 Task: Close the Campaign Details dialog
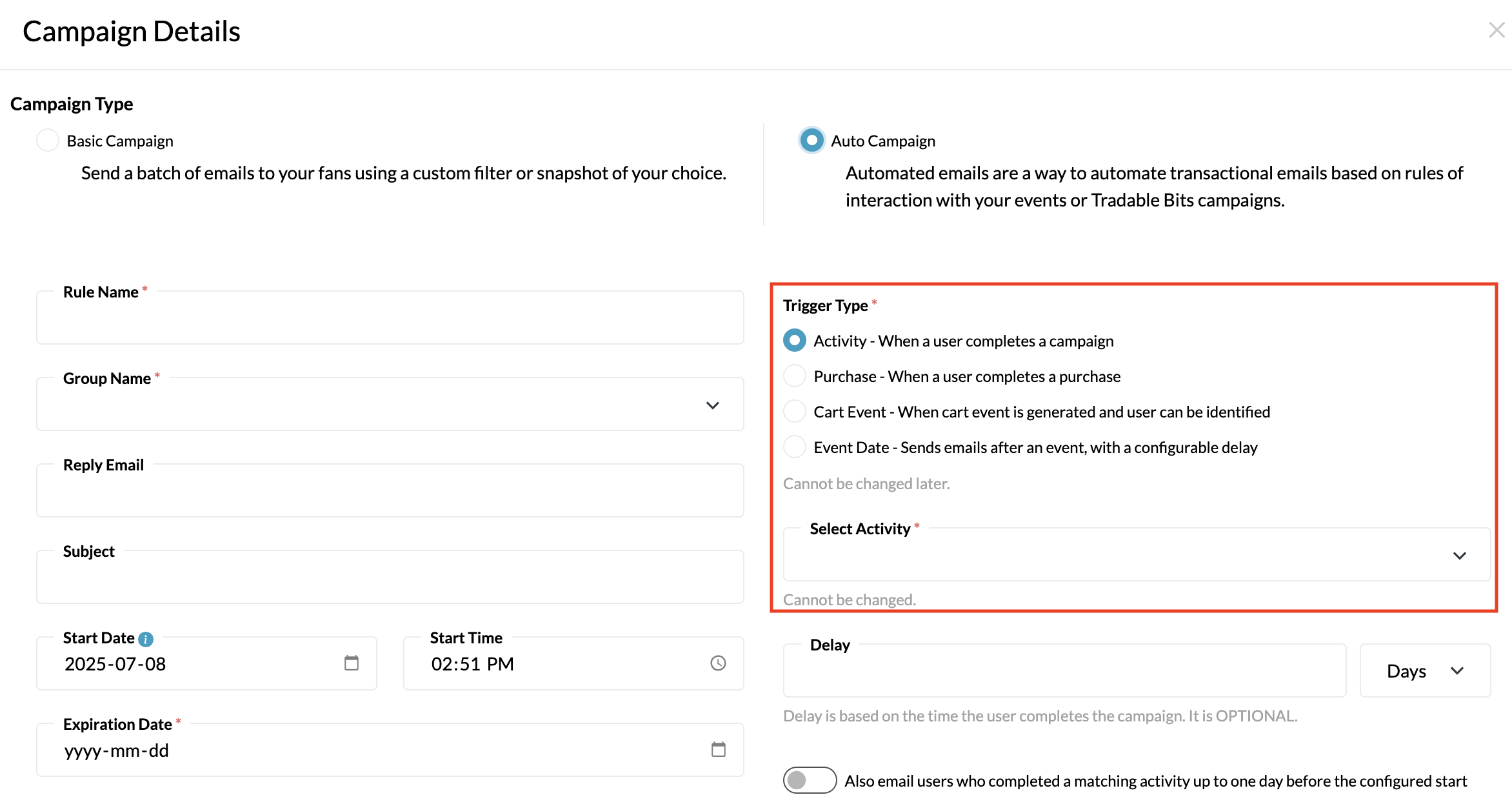[1497, 30]
